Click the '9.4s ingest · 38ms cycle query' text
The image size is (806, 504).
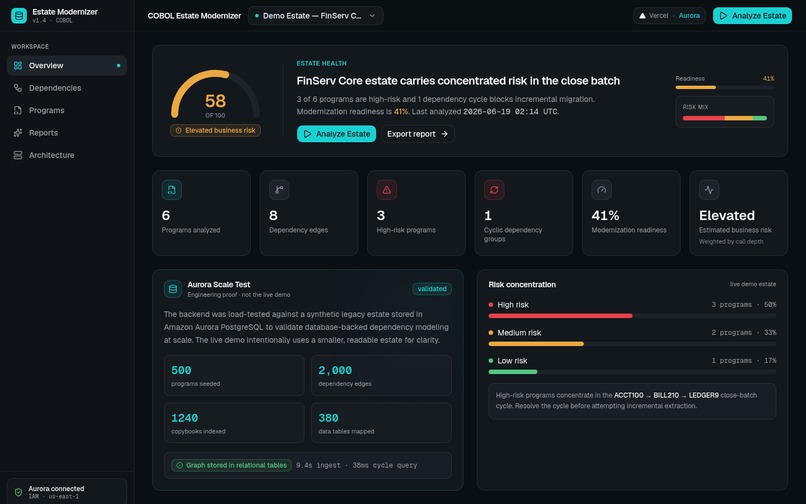pyautogui.click(x=357, y=465)
